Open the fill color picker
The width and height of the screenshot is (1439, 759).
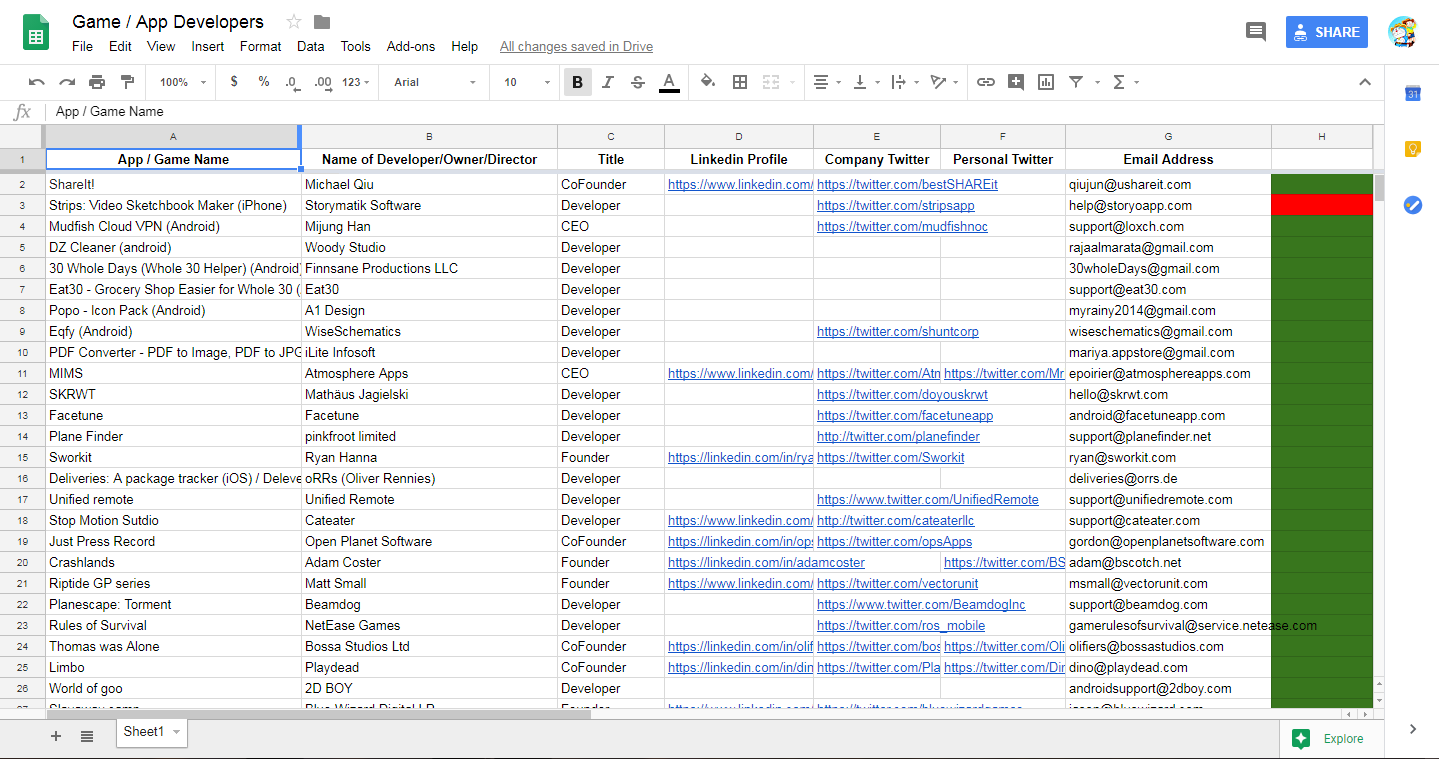[x=708, y=82]
